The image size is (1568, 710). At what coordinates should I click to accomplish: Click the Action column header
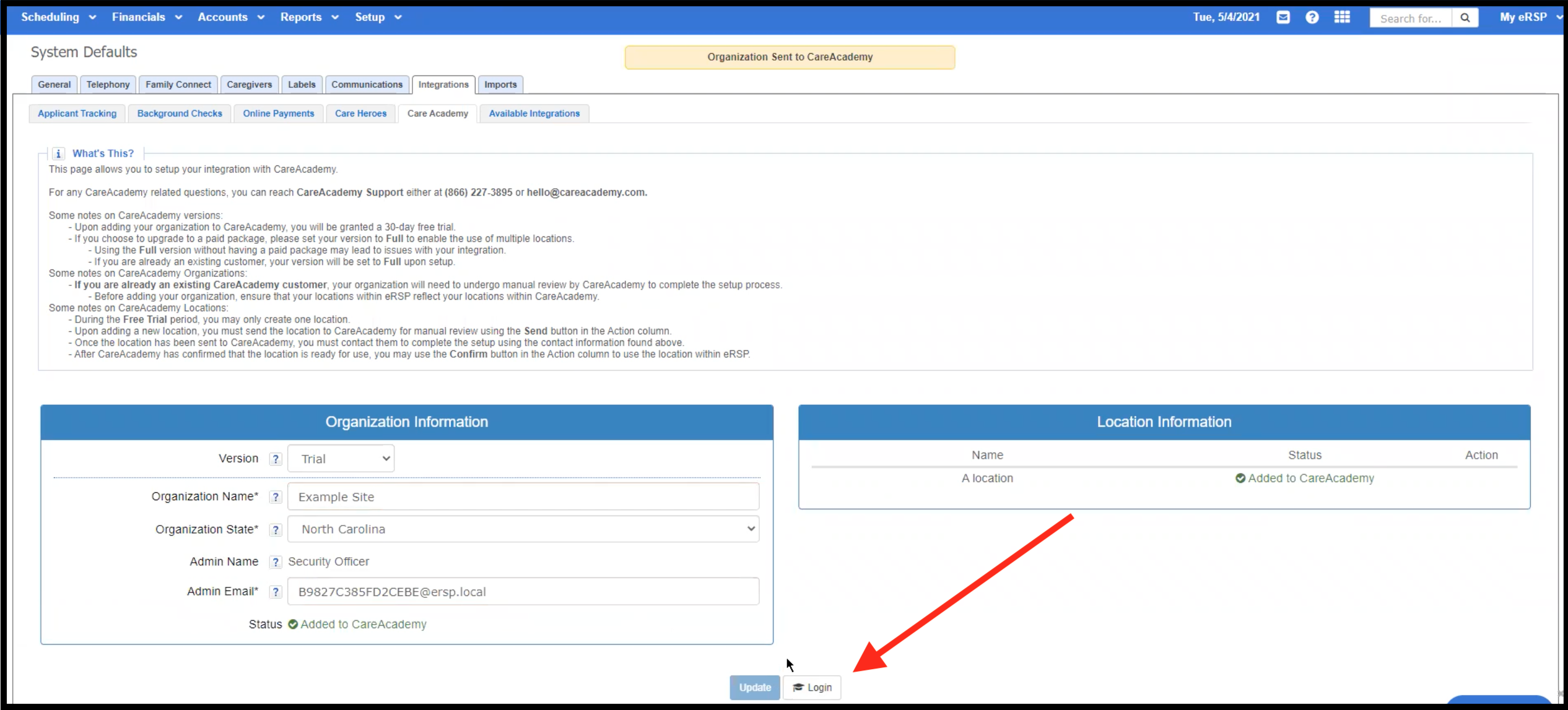click(x=1481, y=455)
